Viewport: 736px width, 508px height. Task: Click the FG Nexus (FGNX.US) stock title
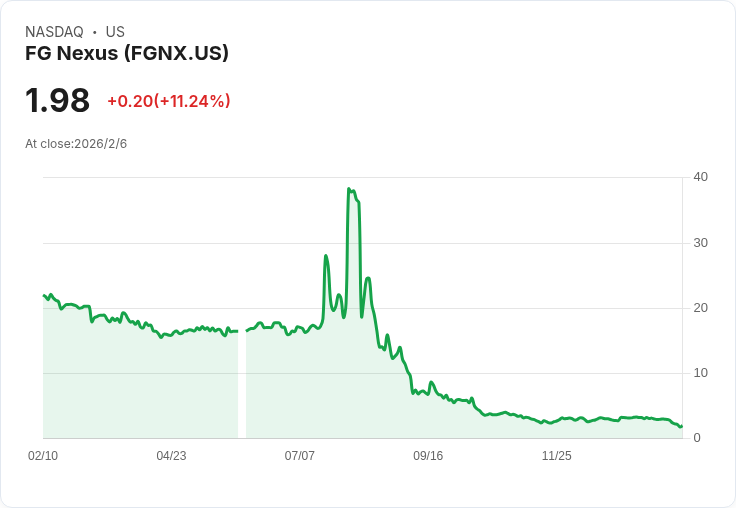tap(127, 53)
